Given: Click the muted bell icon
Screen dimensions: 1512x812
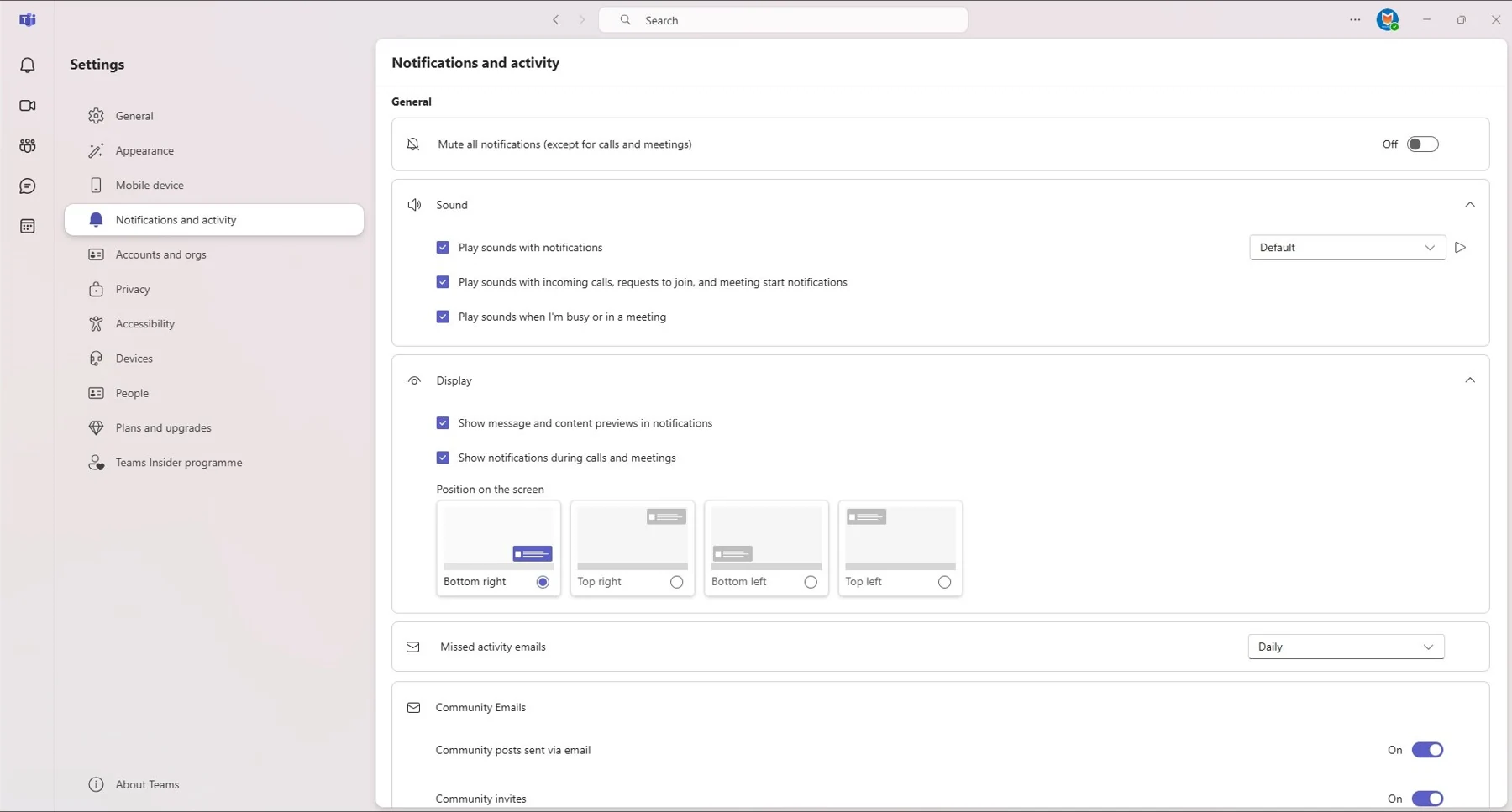Looking at the screenshot, I should [x=413, y=144].
